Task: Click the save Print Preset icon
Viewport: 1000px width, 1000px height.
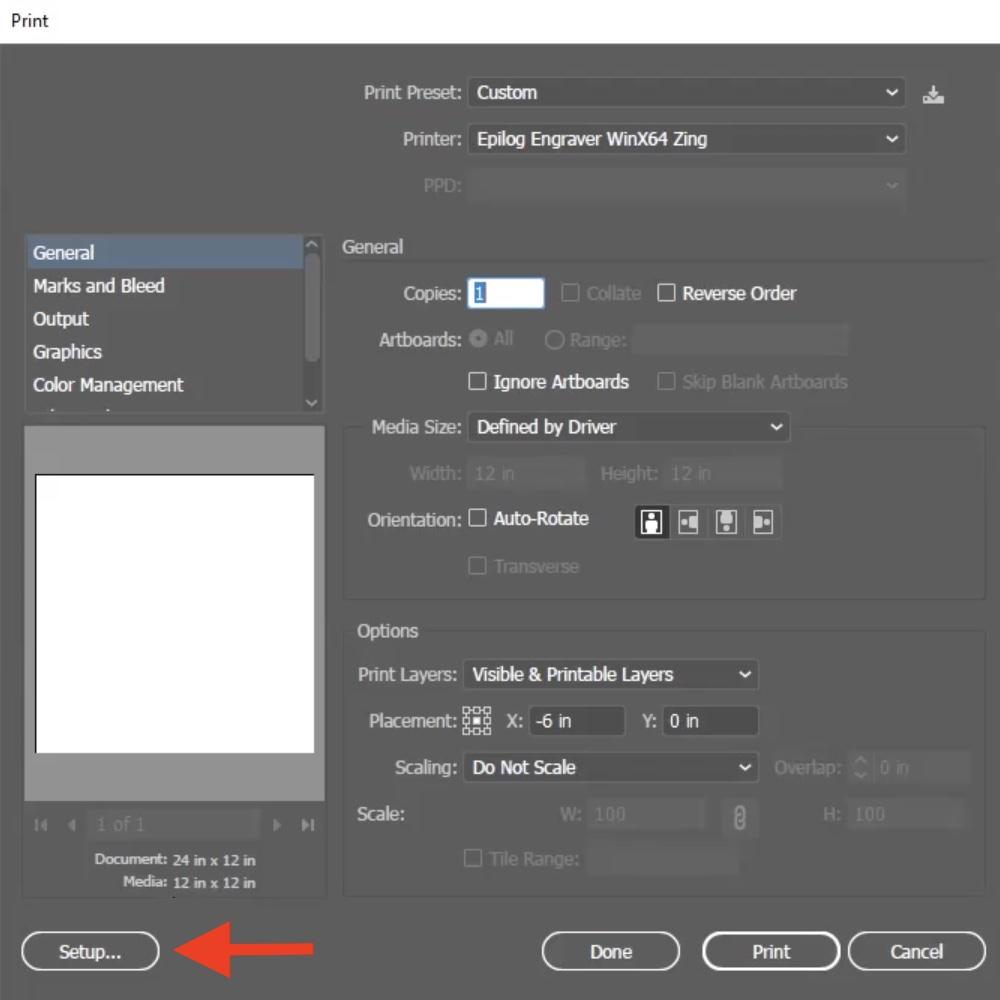Action: pyautogui.click(x=933, y=93)
